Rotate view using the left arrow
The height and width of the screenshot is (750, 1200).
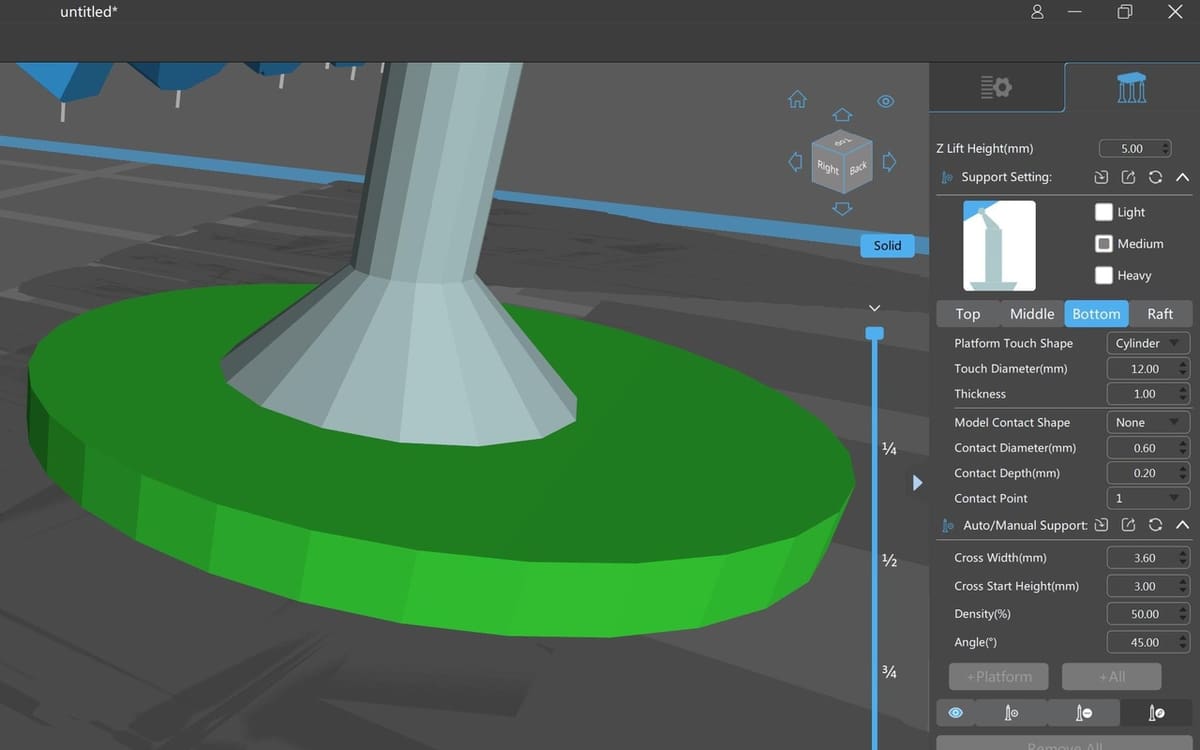click(x=796, y=162)
